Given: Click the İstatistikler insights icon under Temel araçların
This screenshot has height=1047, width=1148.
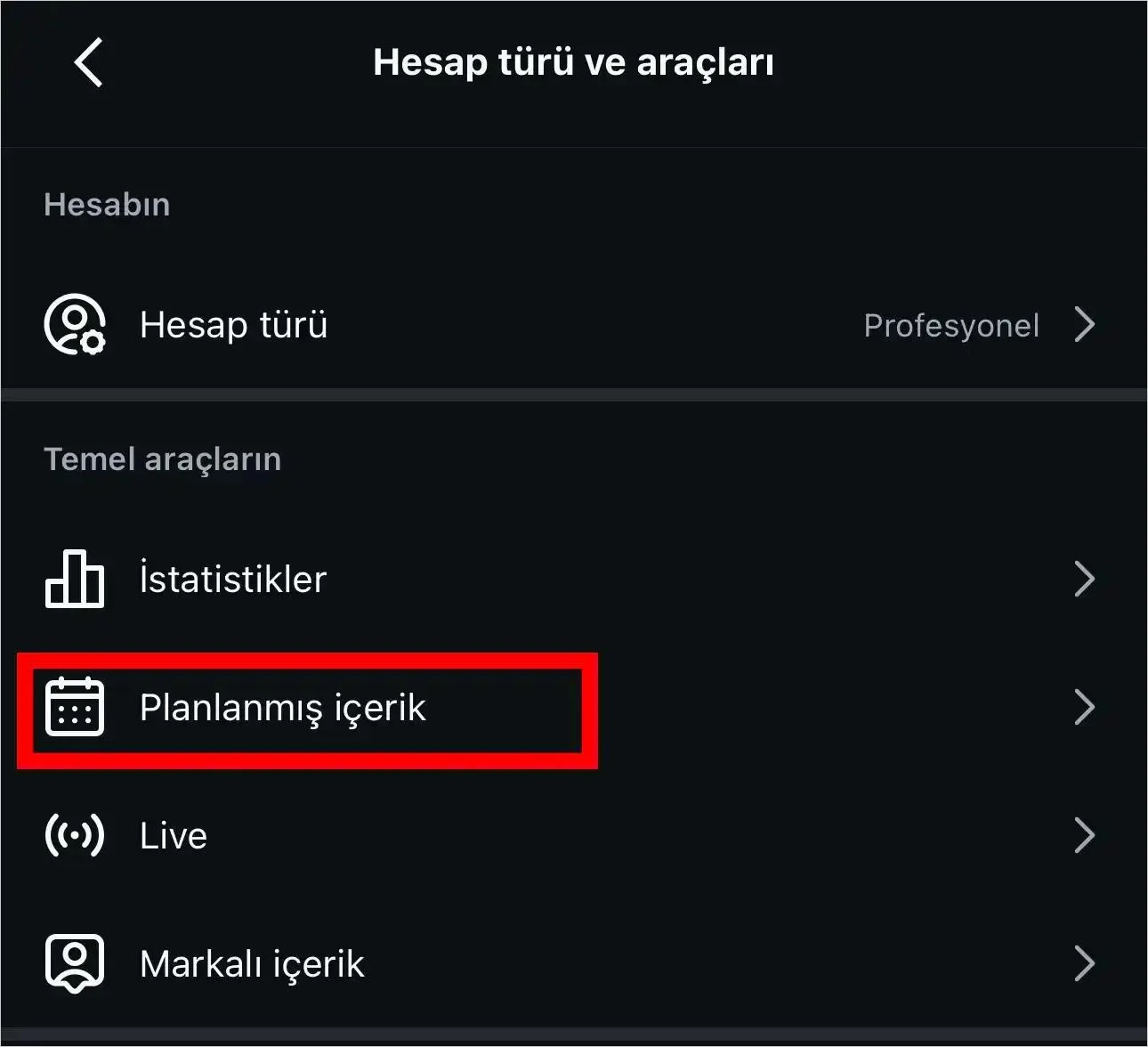Looking at the screenshot, I should [x=76, y=579].
